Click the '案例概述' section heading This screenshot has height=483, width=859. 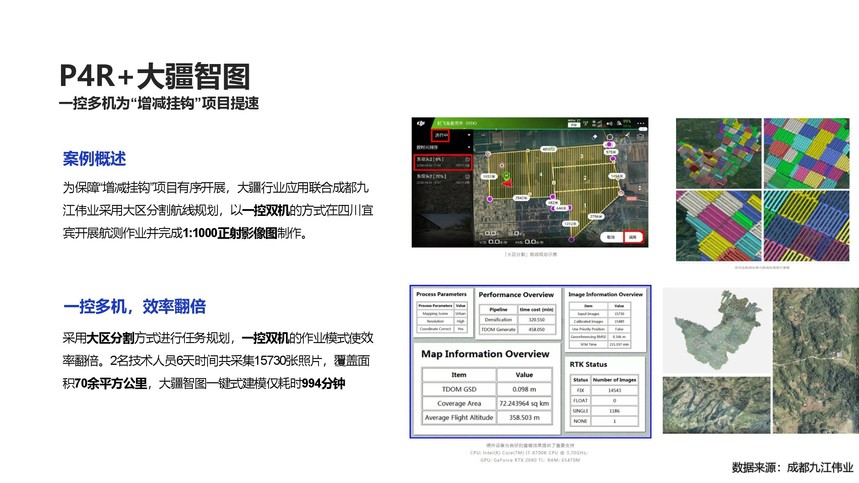tap(94, 159)
